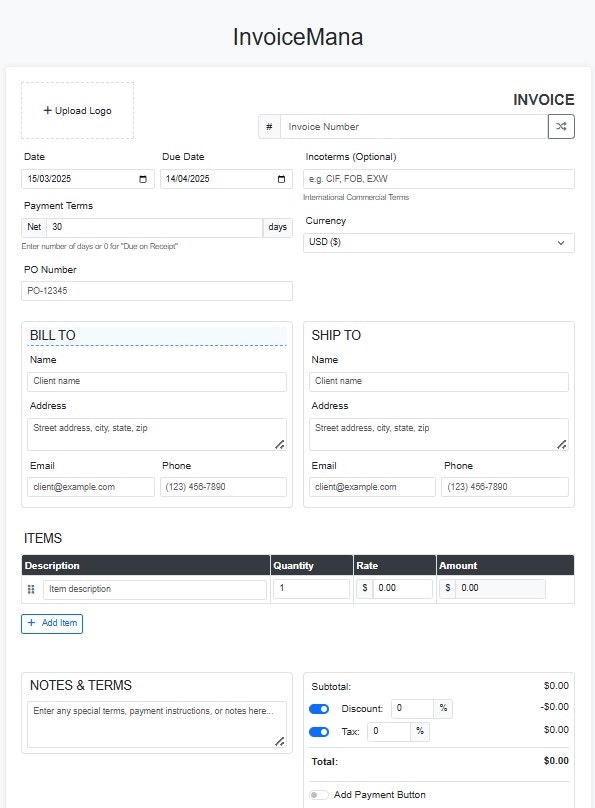Click the Tax percent unit selector
This screenshot has height=808, width=595.
tap(420, 731)
